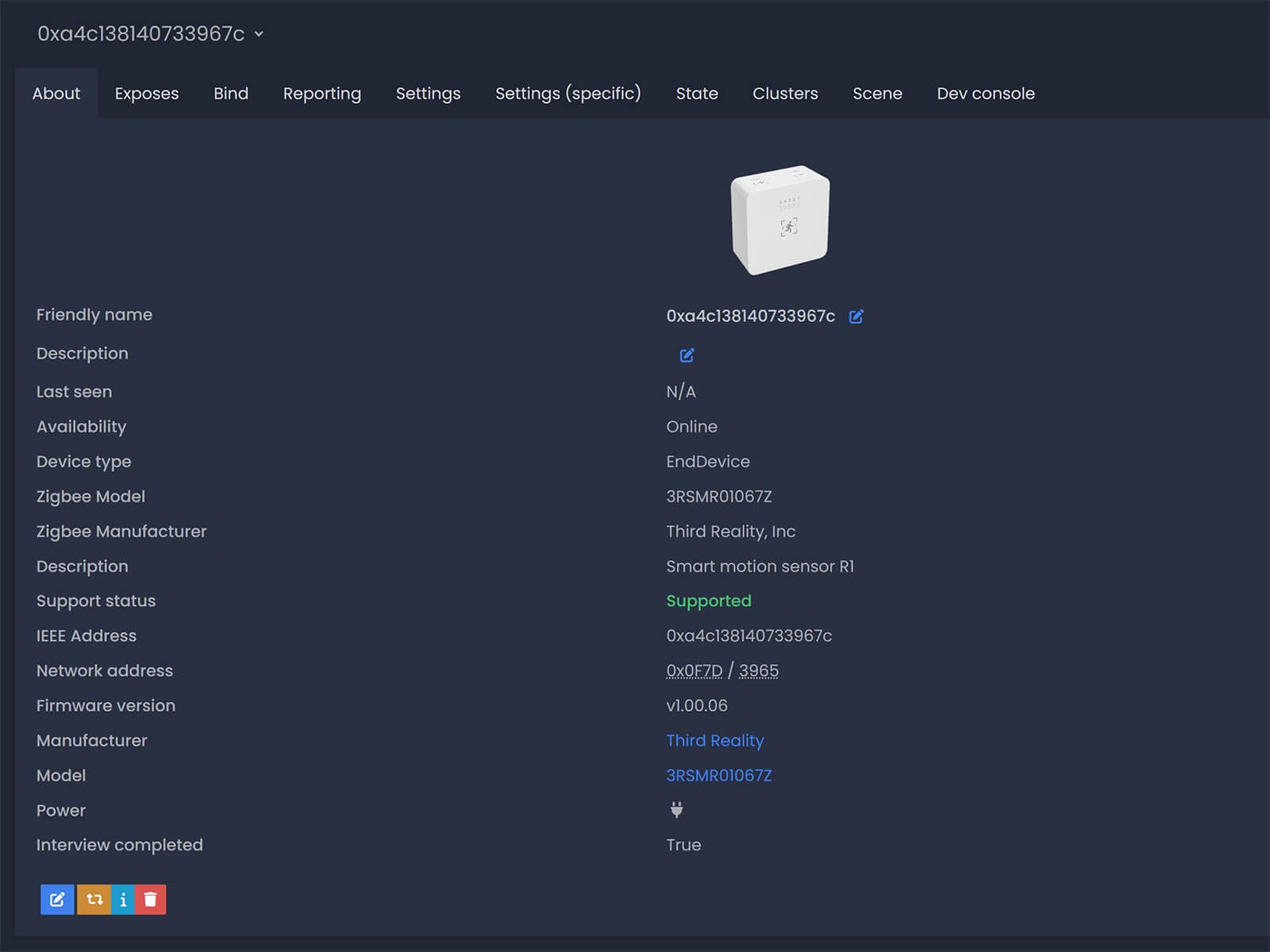Go to the Reporting tab
Screen dimensions: 1270x952
click(322, 94)
